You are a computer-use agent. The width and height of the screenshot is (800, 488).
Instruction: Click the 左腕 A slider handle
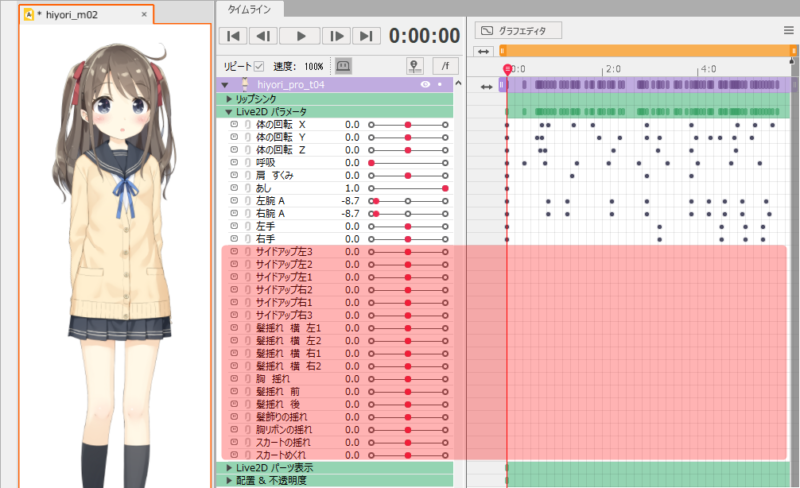tap(376, 201)
